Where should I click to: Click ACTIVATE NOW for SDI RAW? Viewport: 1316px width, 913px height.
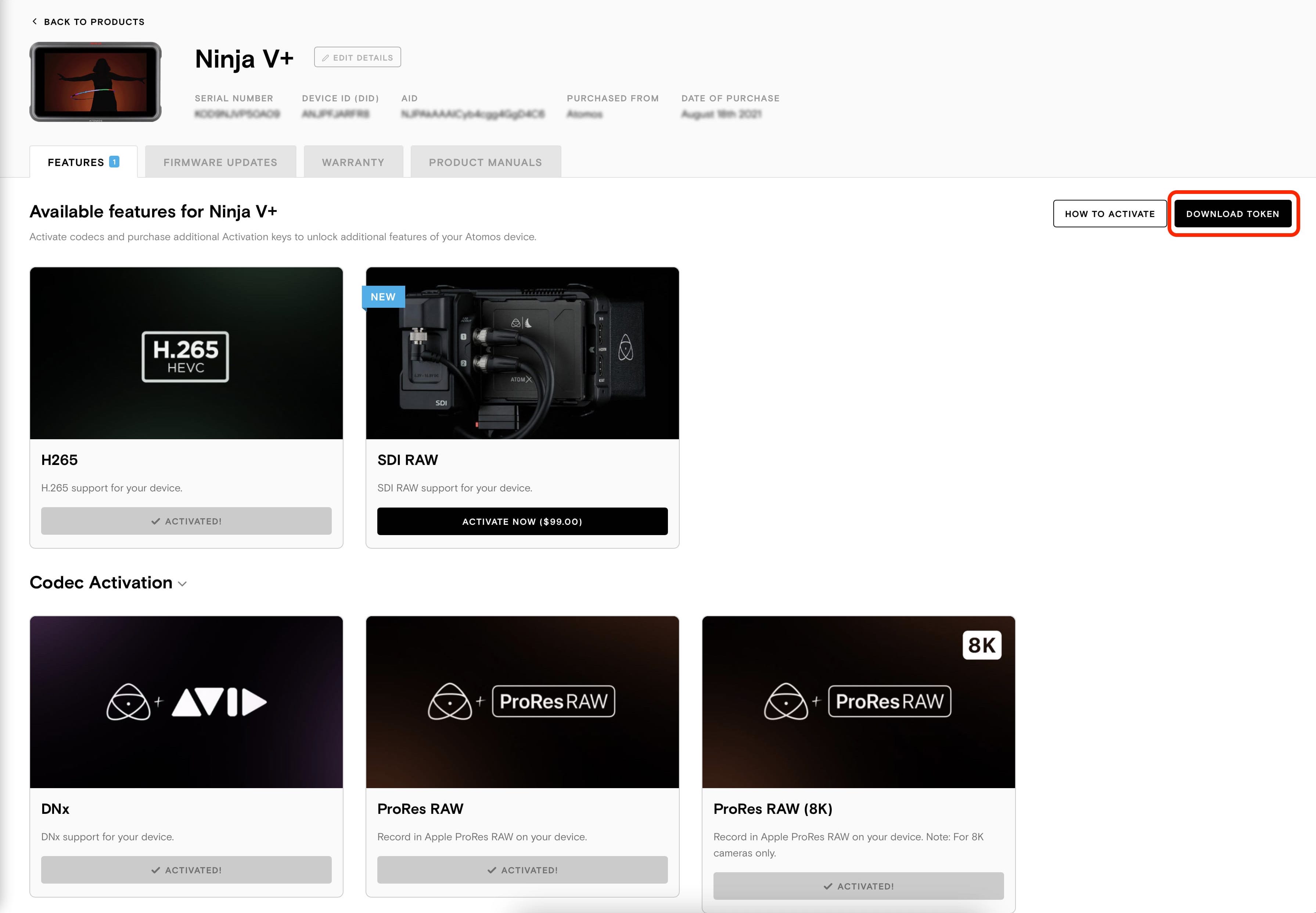coord(522,521)
